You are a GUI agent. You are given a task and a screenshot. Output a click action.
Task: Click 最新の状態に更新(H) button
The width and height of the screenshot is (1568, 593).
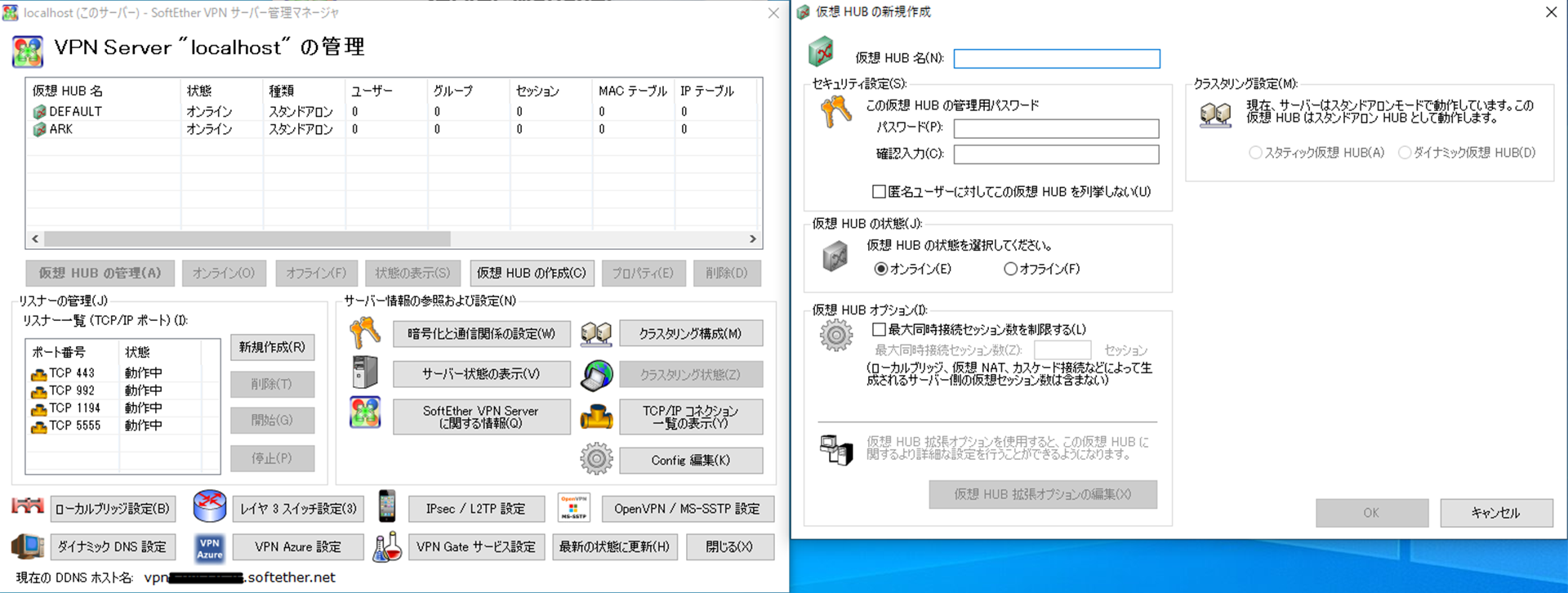click(614, 546)
